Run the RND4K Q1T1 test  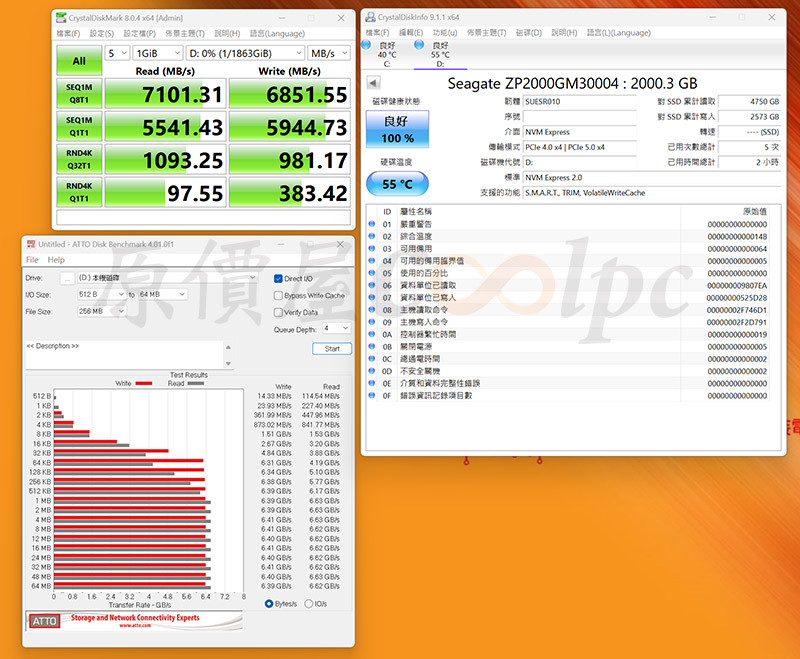coord(79,192)
